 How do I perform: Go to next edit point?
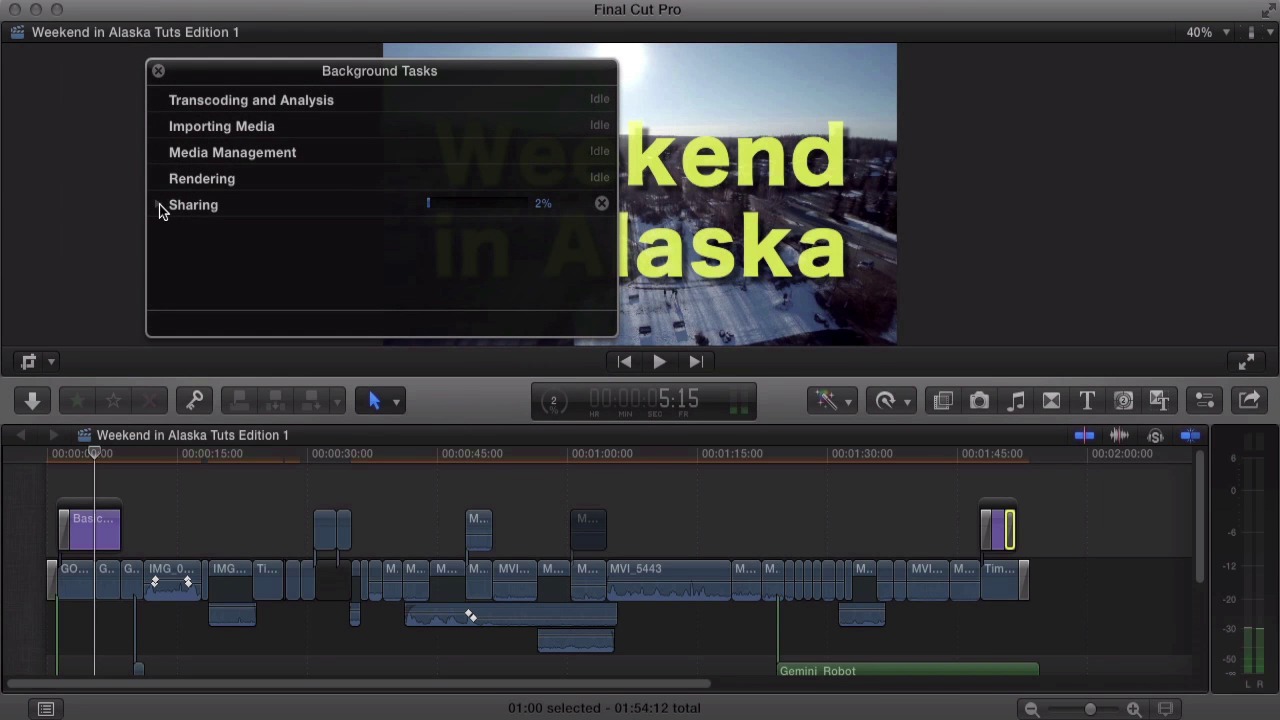tap(696, 362)
